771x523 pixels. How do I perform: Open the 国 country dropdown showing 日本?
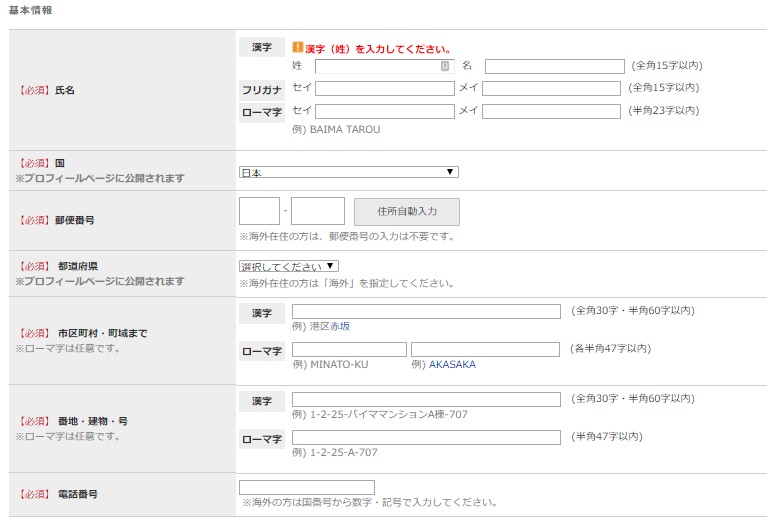348,172
